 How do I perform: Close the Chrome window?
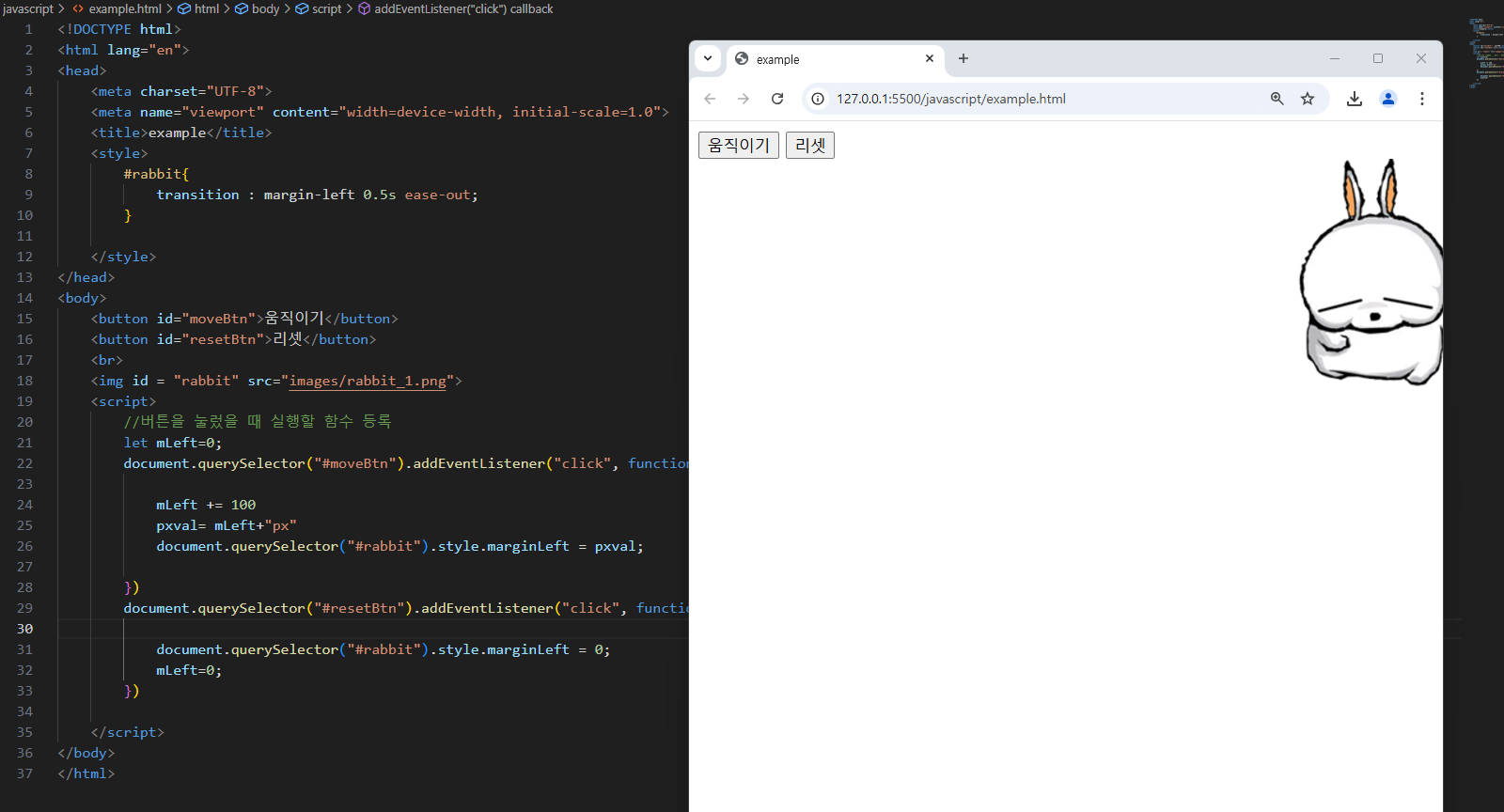click(1421, 58)
